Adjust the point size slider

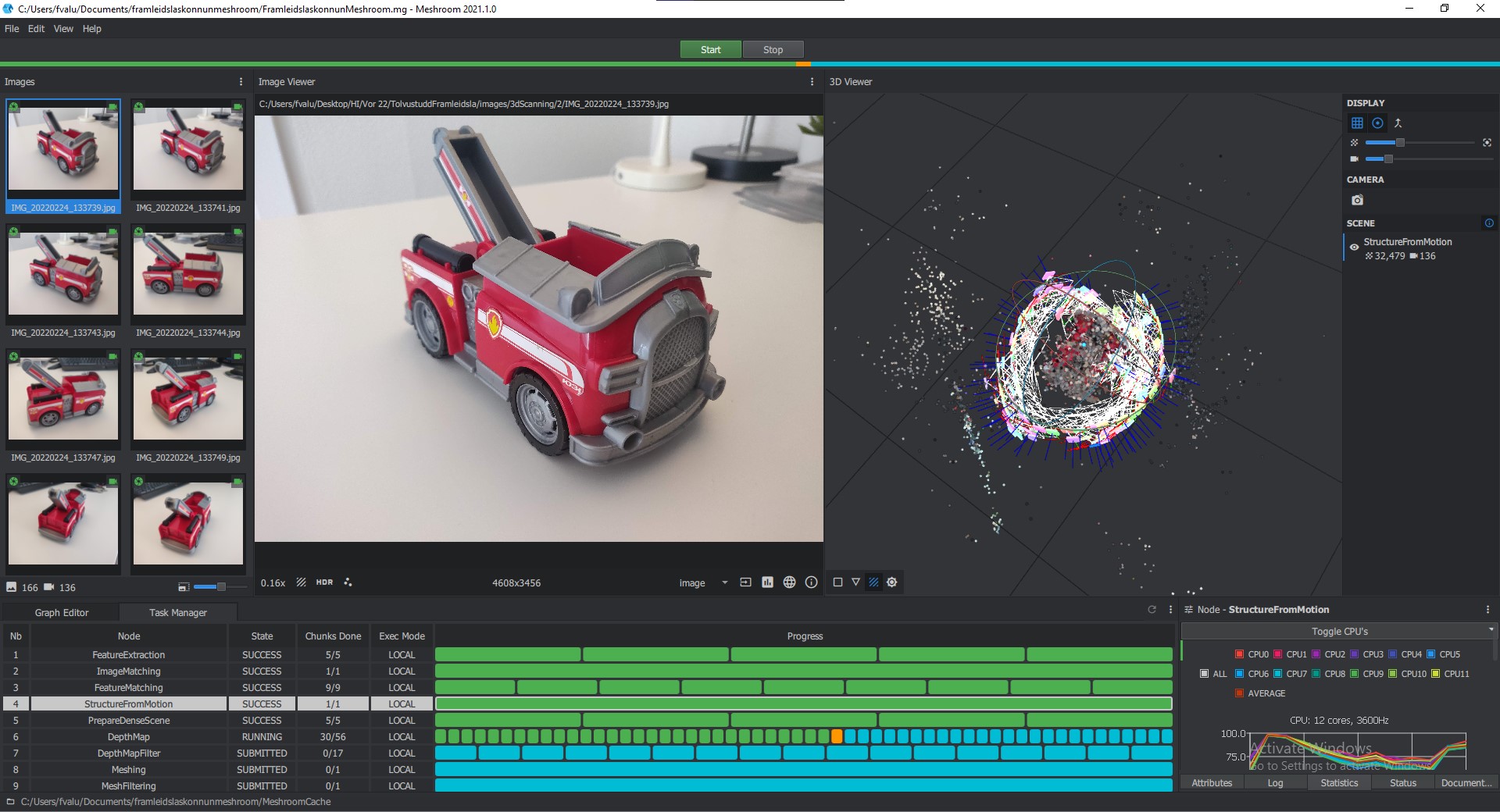(1420, 142)
